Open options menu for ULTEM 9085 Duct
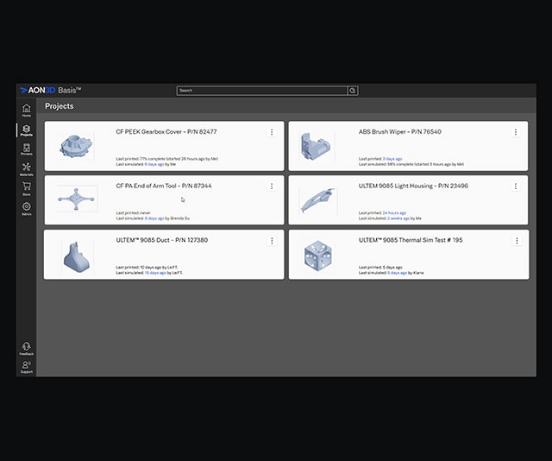The width and height of the screenshot is (552, 461). (272, 241)
